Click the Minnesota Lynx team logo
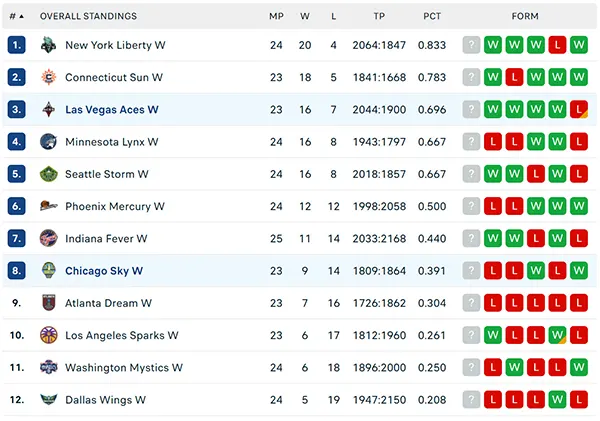The image size is (600, 421). (49, 142)
